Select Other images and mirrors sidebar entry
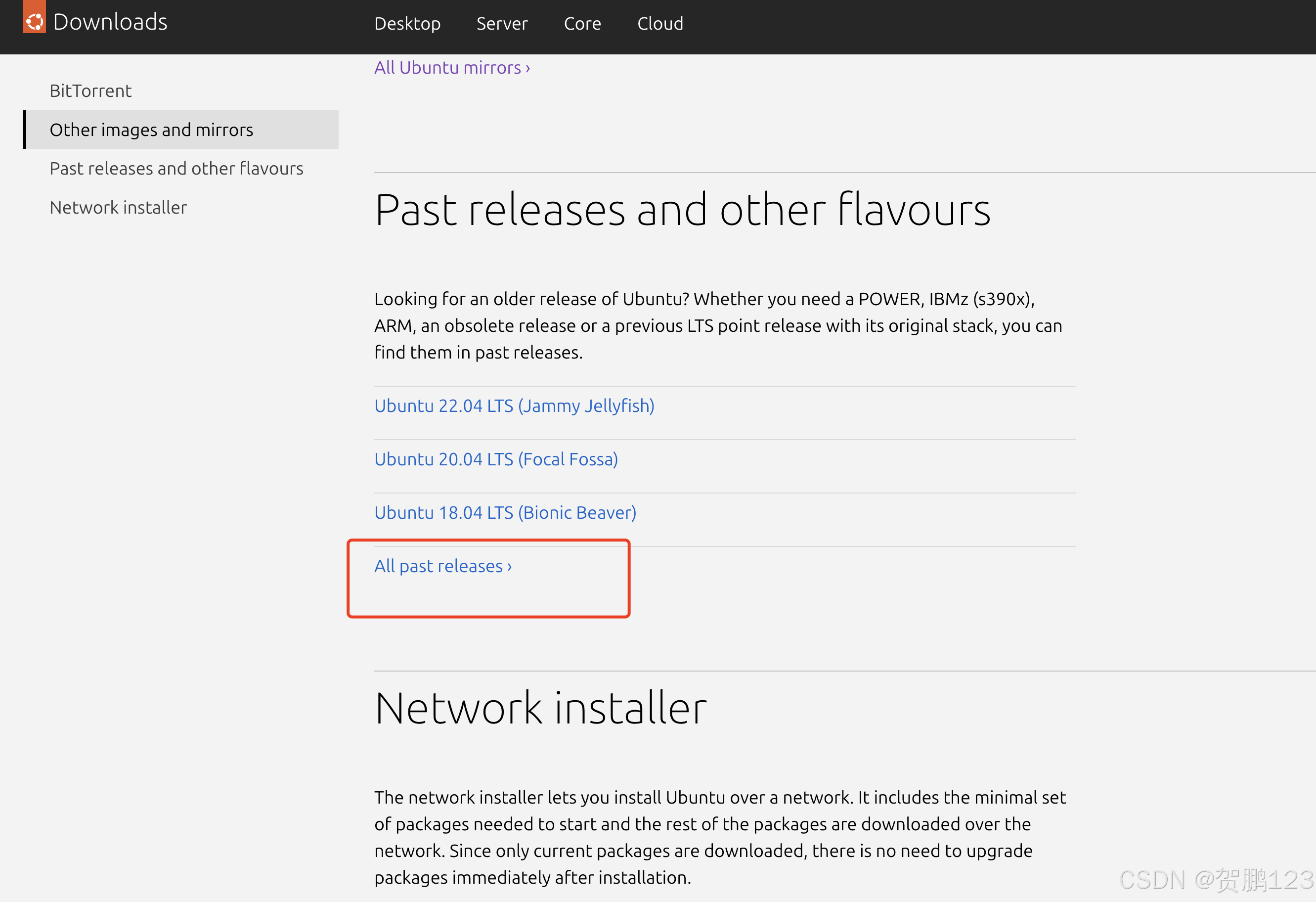The image size is (1316, 902). (151, 130)
